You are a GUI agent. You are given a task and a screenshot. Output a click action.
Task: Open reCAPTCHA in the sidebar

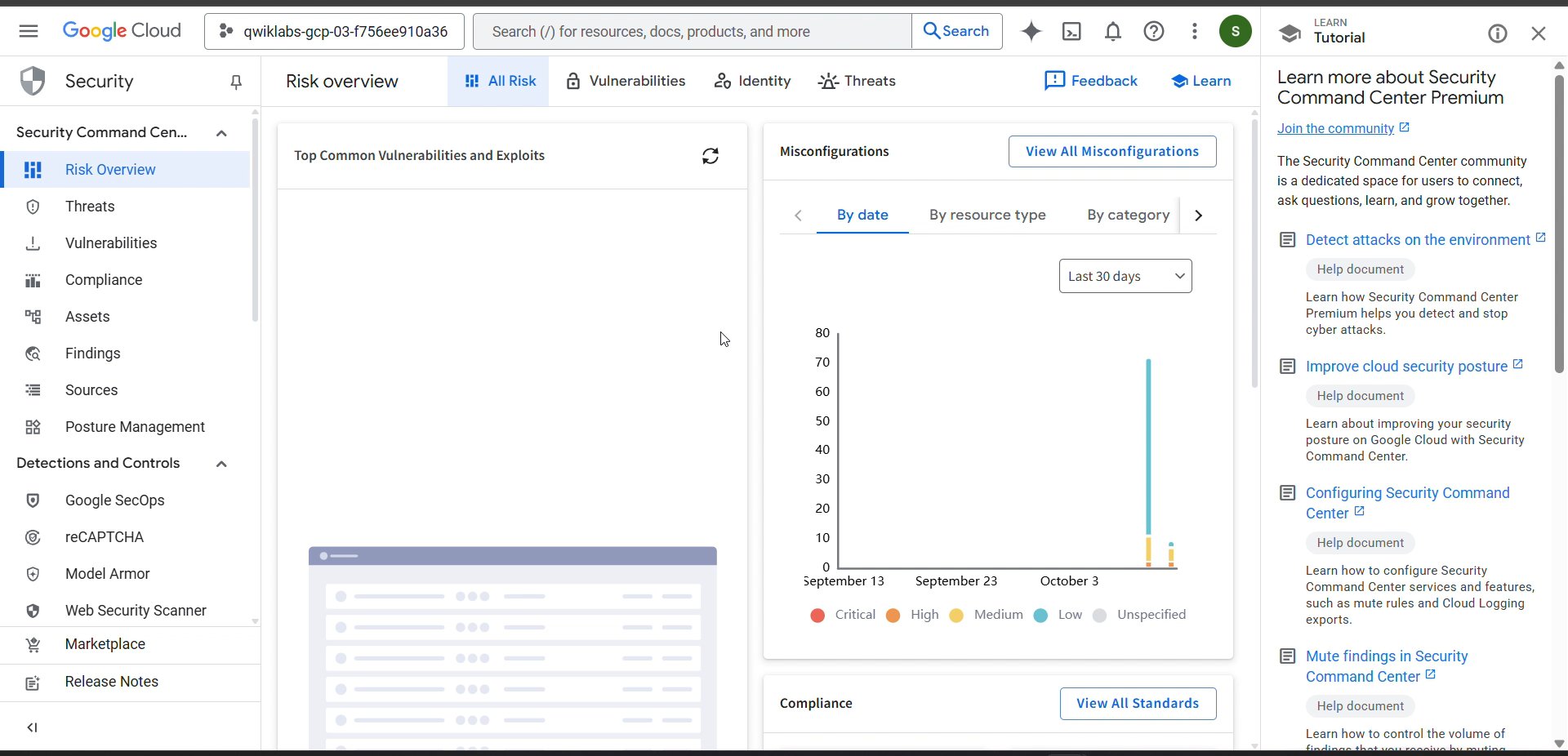pos(127,537)
